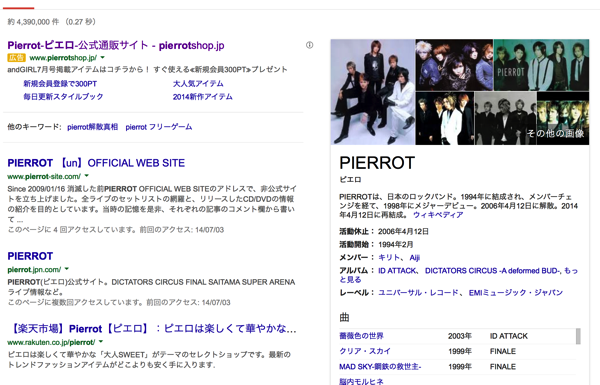
Task: Open the PIERROT pierrot.jpn.com result title
Action: 30,256
